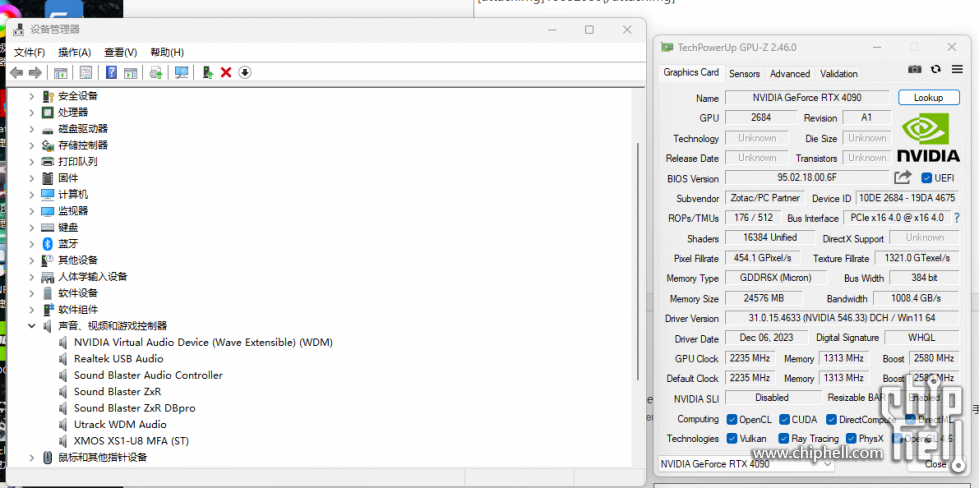Click the Back arrow in Device Manager toolbar
The width and height of the screenshot is (979, 488).
[x=17, y=73]
